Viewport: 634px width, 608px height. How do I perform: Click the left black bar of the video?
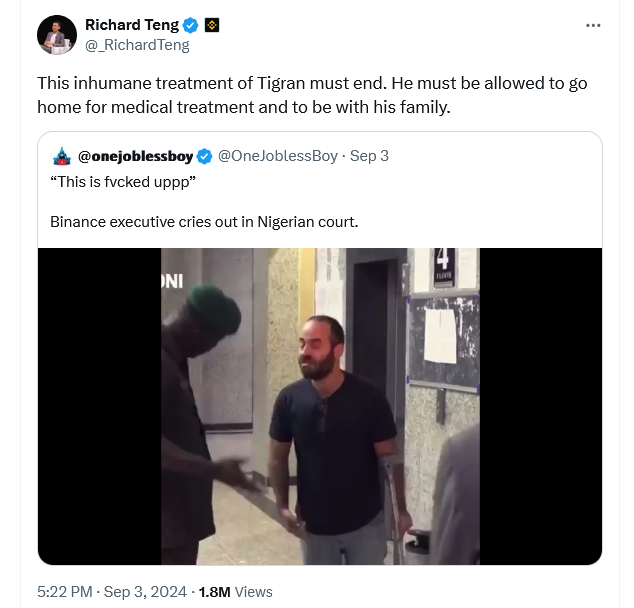coord(99,406)
